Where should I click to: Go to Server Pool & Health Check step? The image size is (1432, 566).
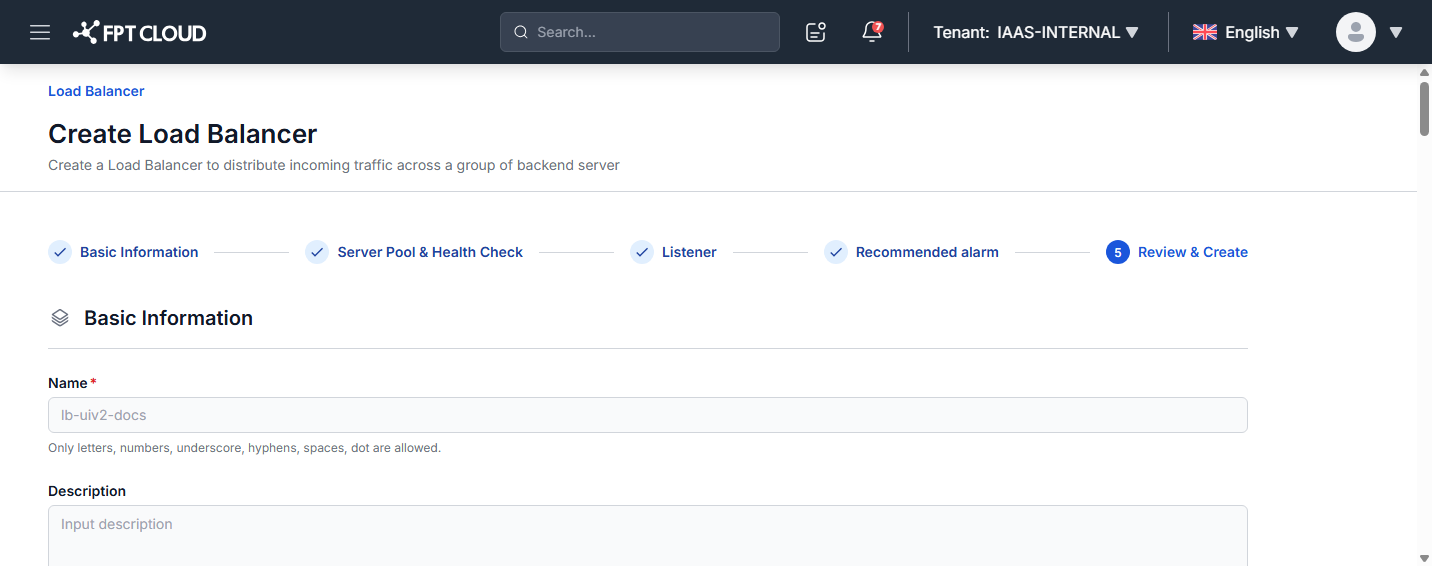point(430,252)
